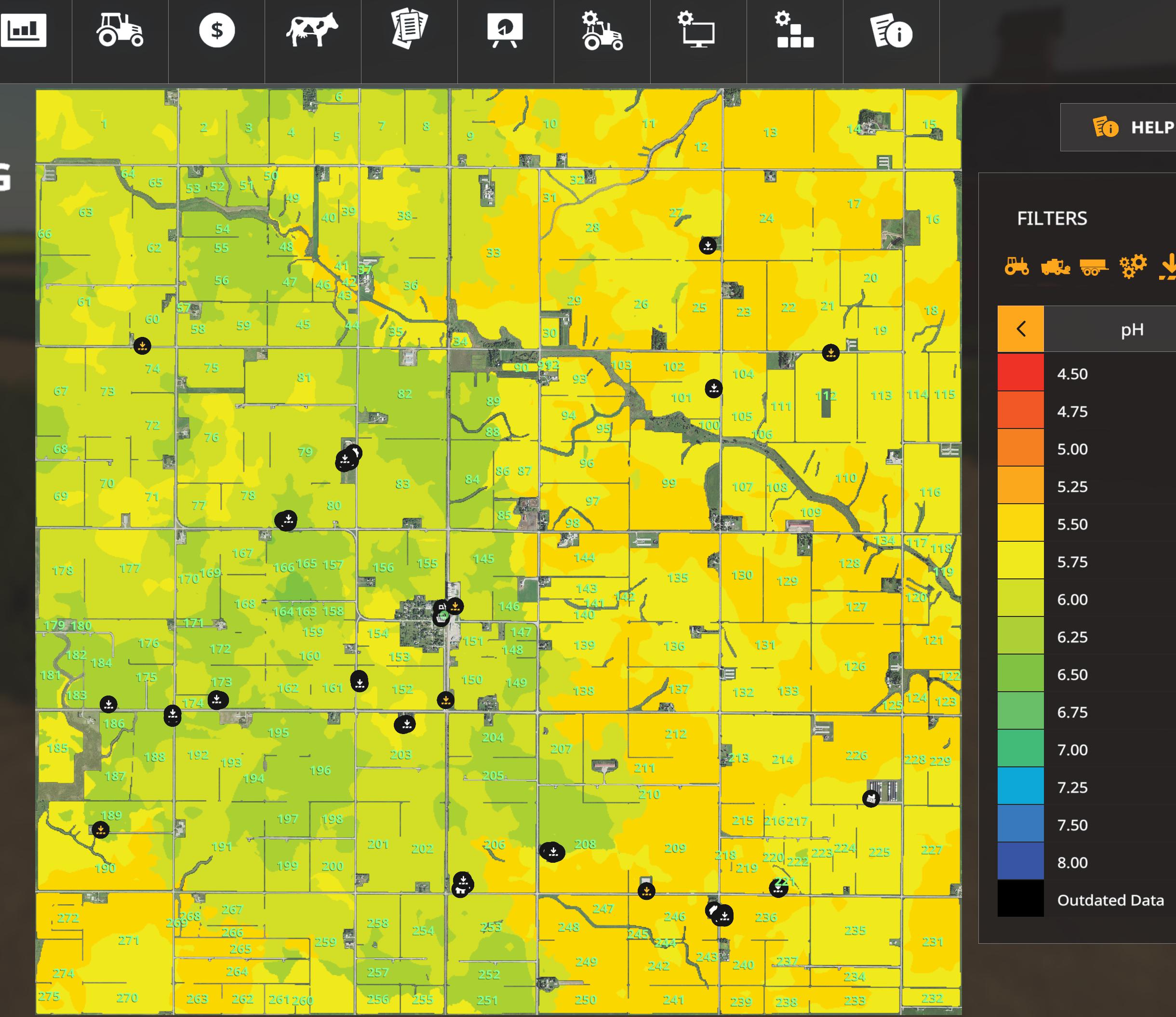Open the presentation board tab
The width and height of the screenshot is (1176, 1017).
(505, 30)
